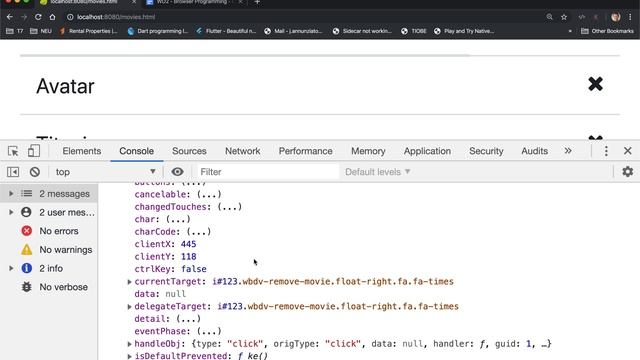Click the console Filter field
Image resolution: width=640 pixels, height=360 pixels.
click(x=268, y=172)
